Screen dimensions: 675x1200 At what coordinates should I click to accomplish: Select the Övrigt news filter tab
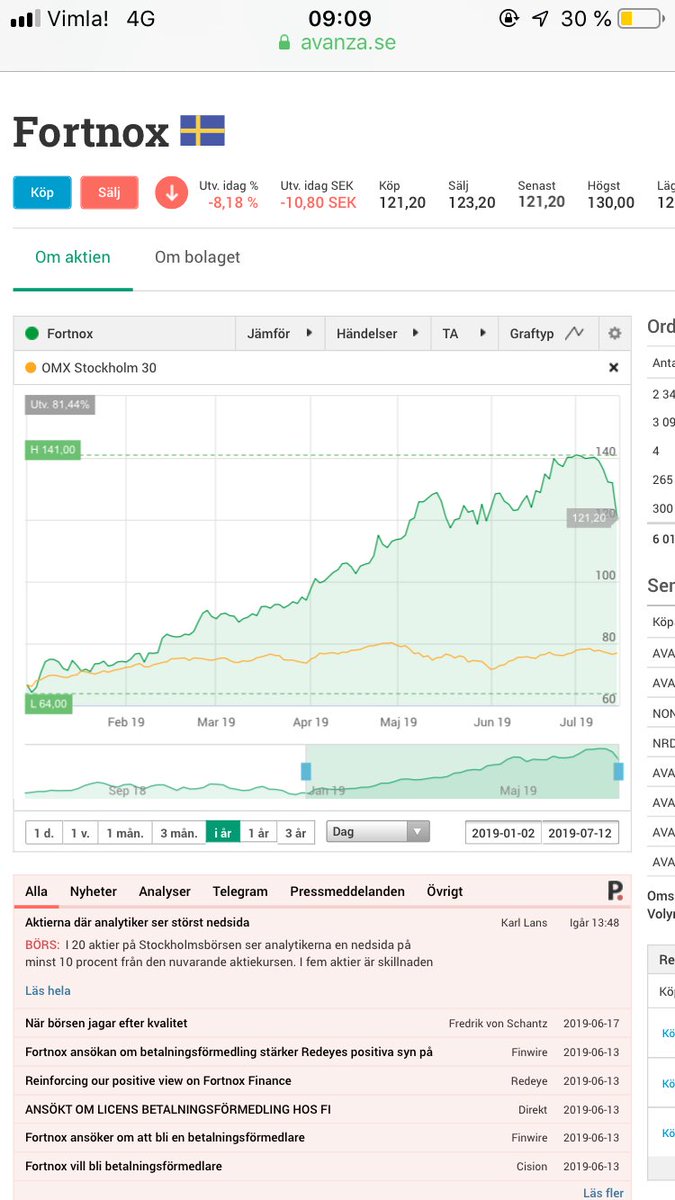point(445,891)
